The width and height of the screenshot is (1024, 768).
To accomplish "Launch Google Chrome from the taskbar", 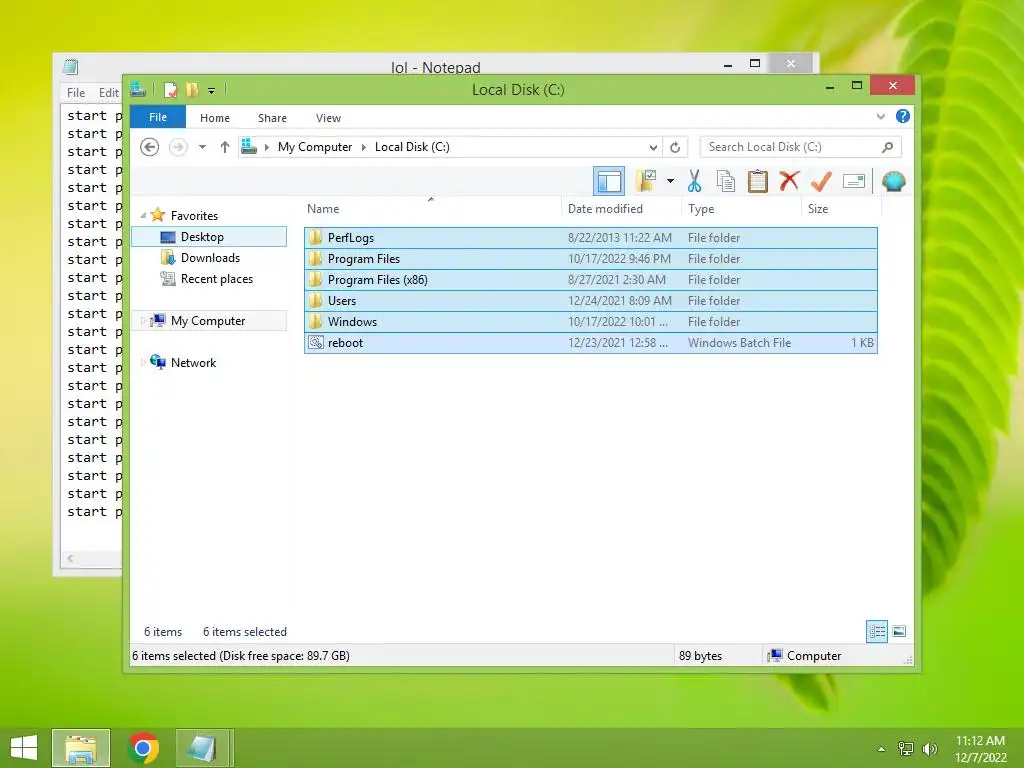I will point(142,748).
